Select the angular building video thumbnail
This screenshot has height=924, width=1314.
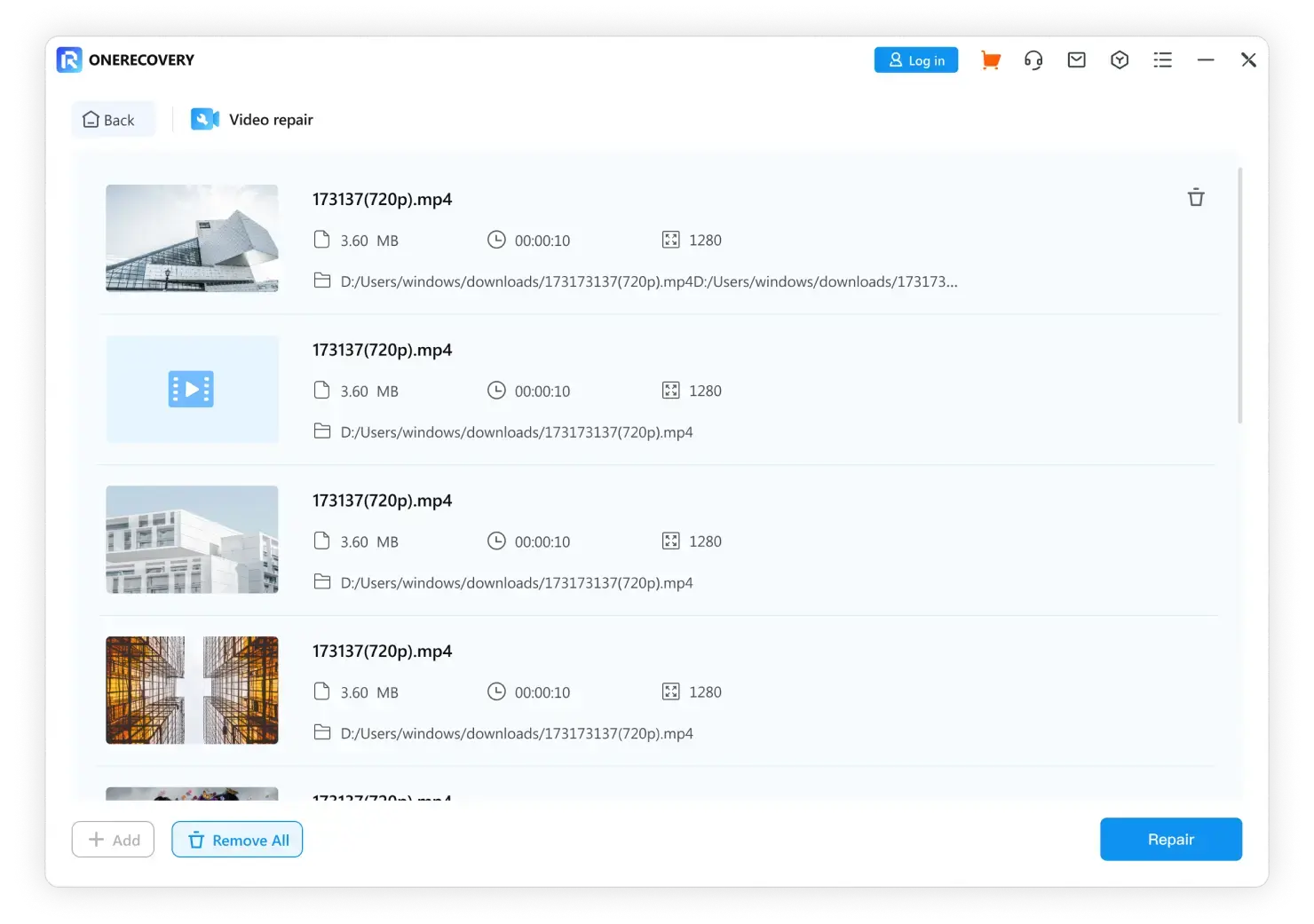pyautogui.click(x=192, y=238)
